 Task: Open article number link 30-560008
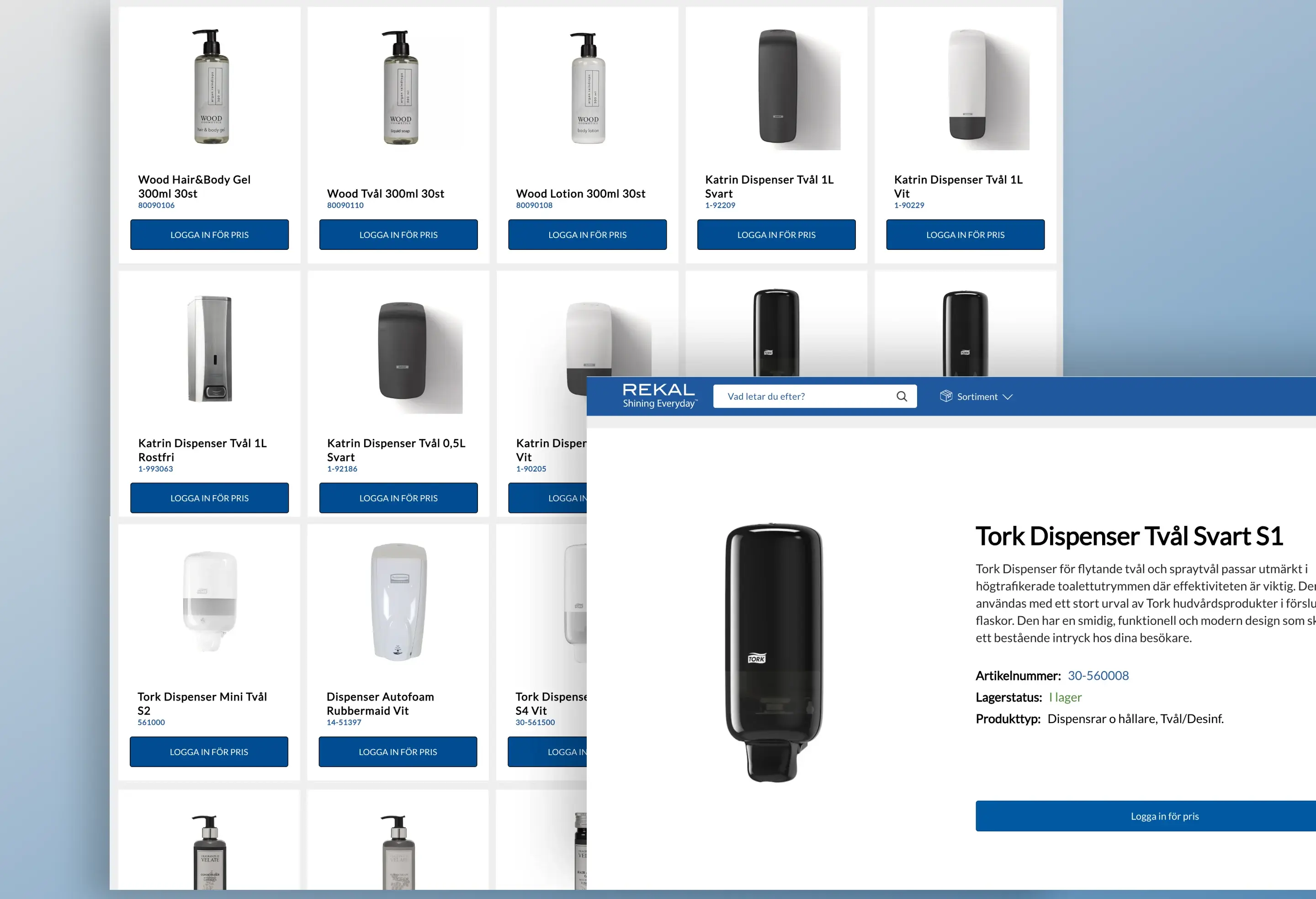pos(1098,675)
